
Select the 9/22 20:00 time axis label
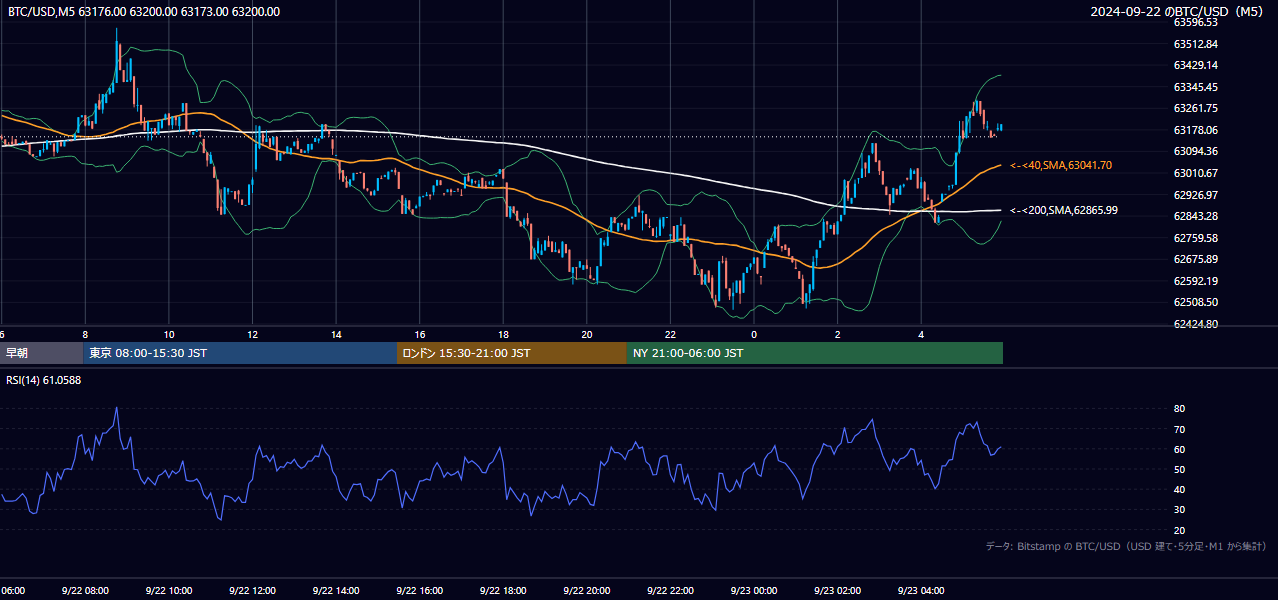tap(587, 590)
